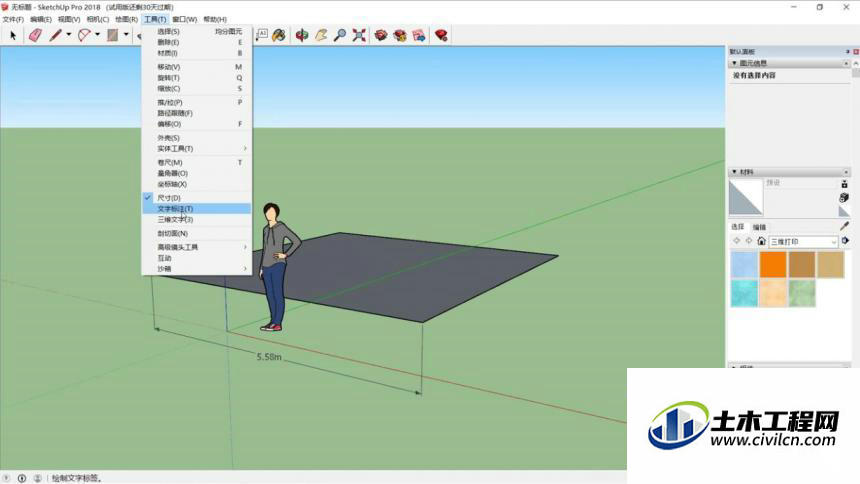The image size is (860, 484).
Task: Click the Send to LayOut icon
Action: (419, 36)
